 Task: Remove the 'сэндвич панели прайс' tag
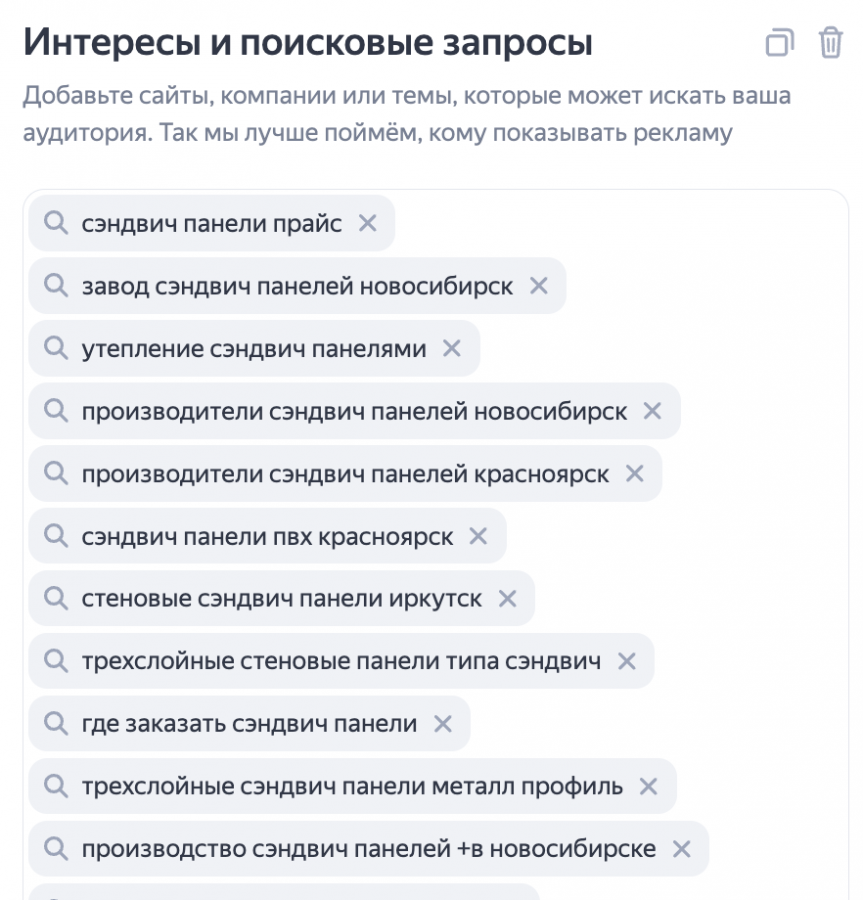pyautogui.click(x=367, y=223)
